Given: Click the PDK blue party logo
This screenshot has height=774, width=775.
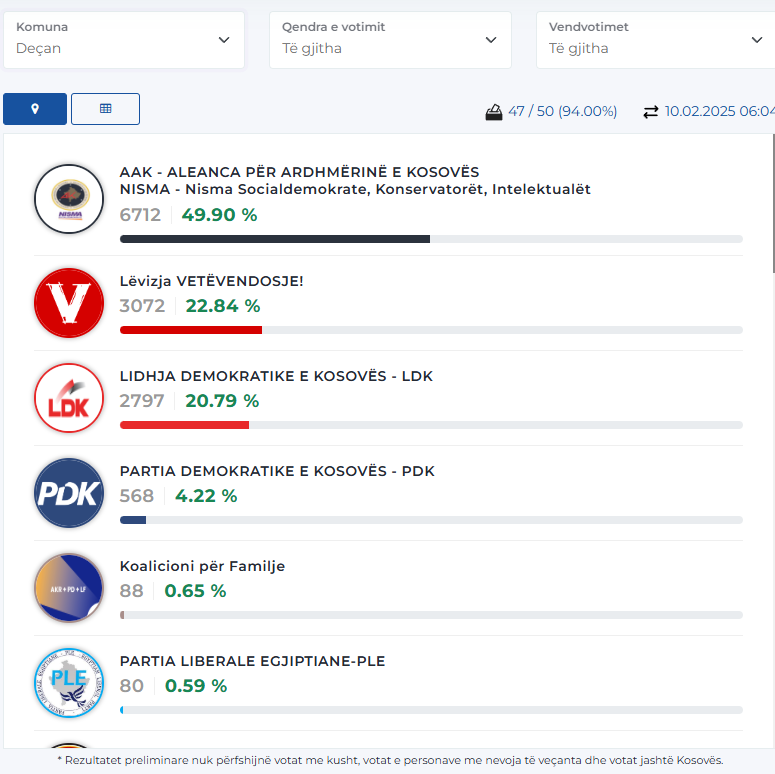Looking at the screenshot, I should 69,493.
